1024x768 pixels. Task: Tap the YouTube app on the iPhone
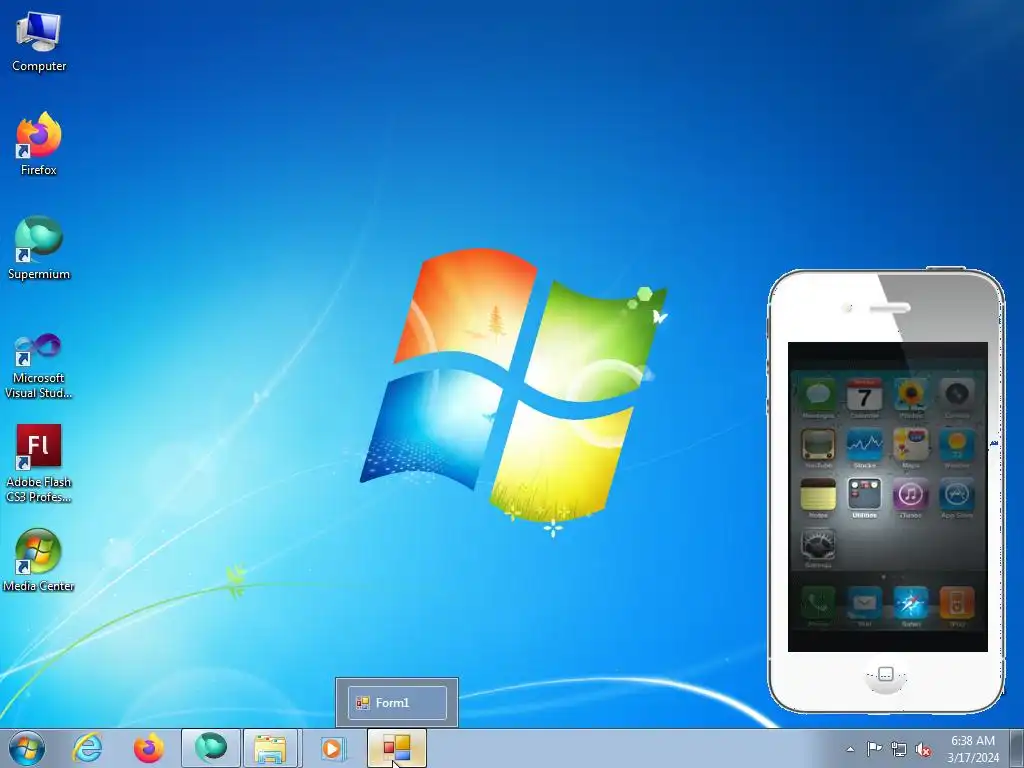tap(818, 446)
